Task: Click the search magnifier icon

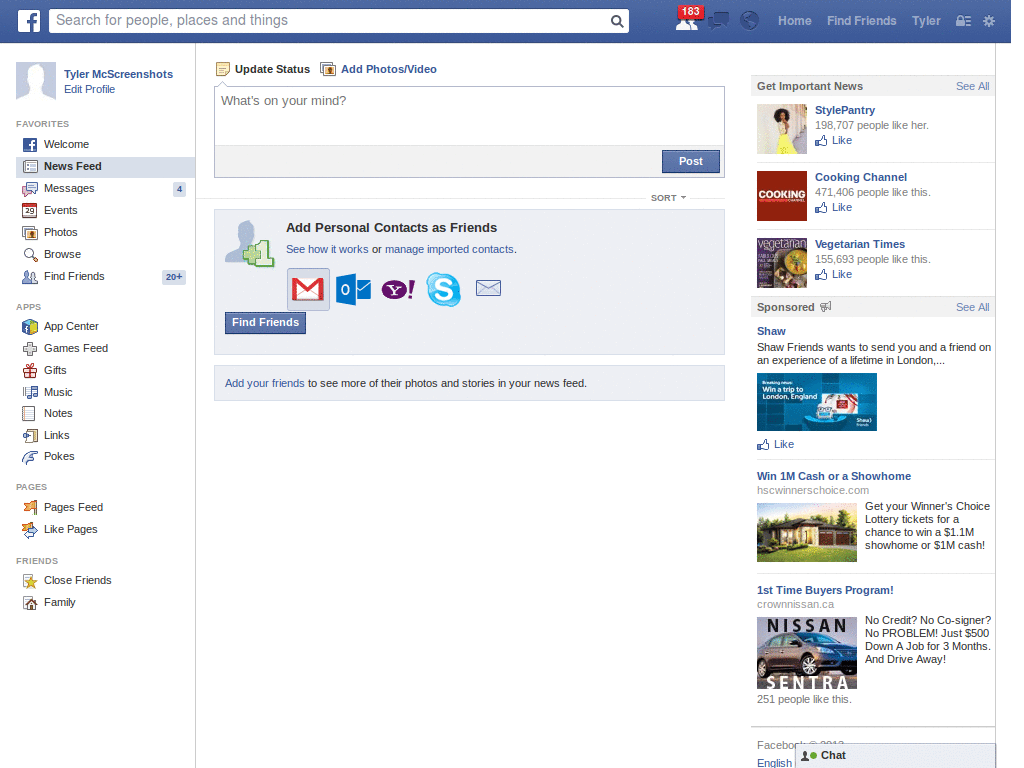Action: tap(616, 21)
